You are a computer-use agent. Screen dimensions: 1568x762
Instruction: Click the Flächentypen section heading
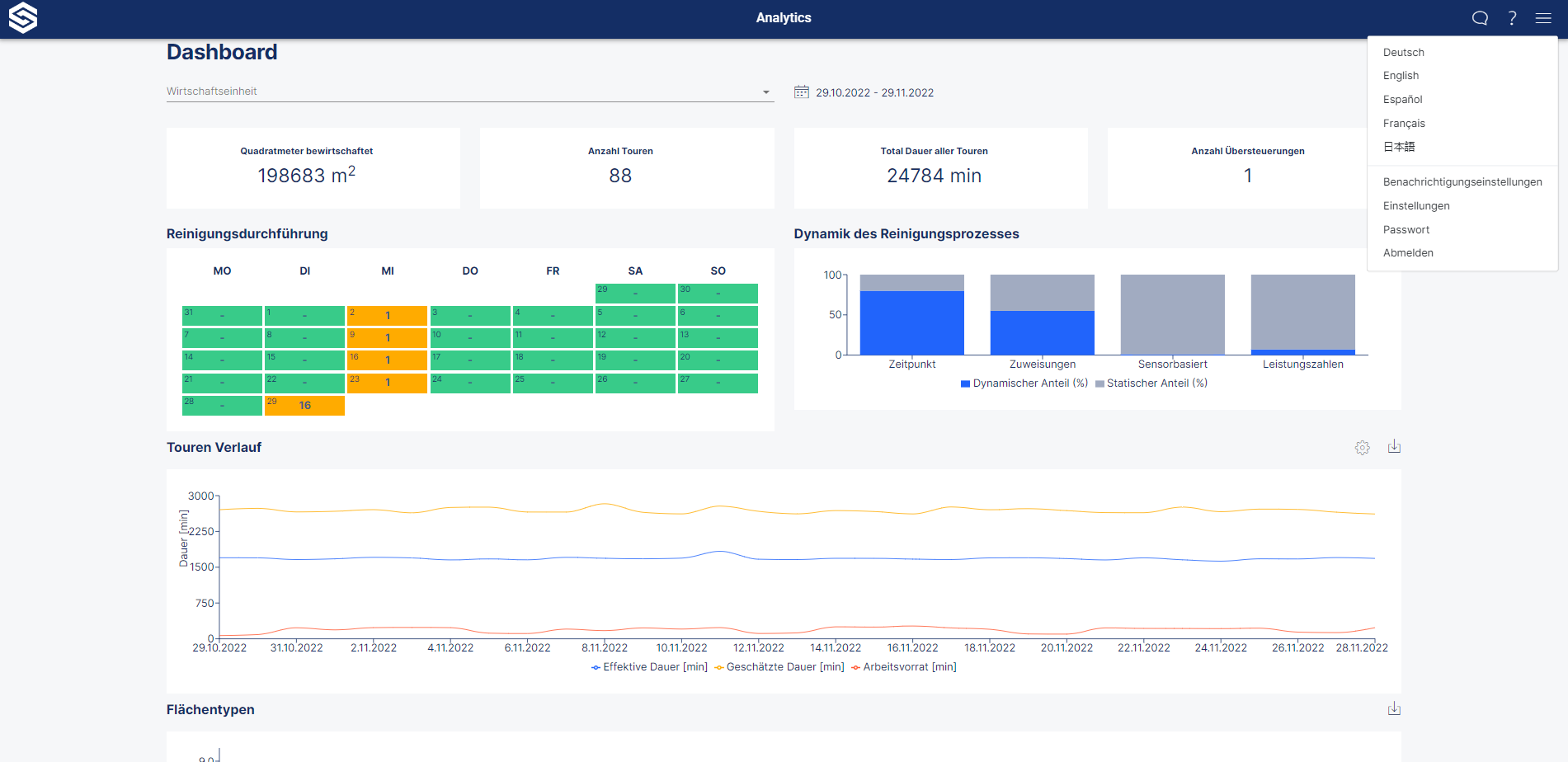point(210,710)
